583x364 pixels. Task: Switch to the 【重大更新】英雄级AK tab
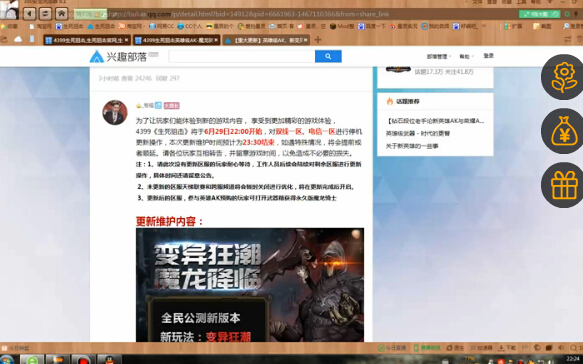(266, 40)
